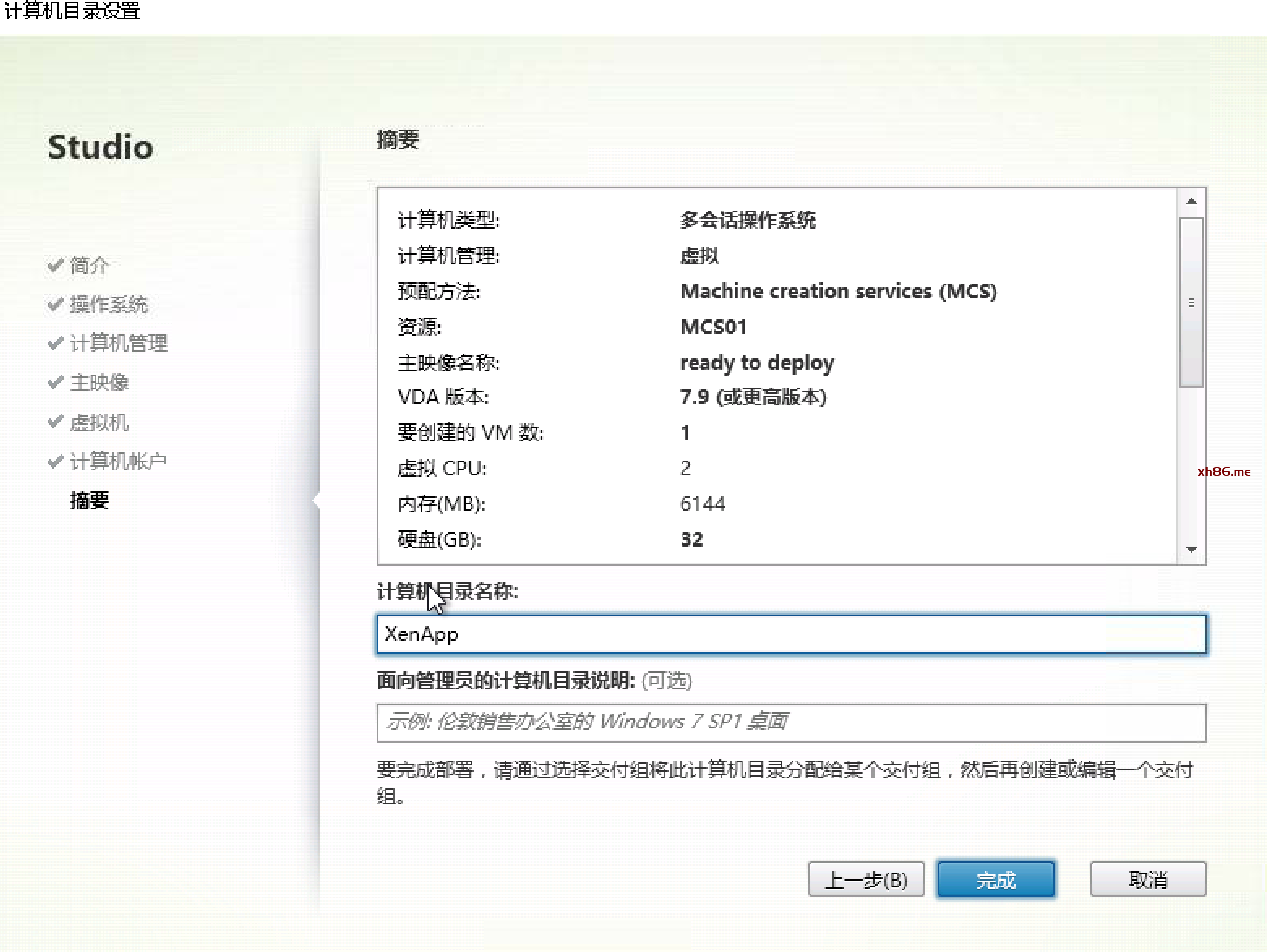This screenshot has width=1267, height=952.
Task: Click the checkmark icon beside 操作系统
Action: coord(55,304)
